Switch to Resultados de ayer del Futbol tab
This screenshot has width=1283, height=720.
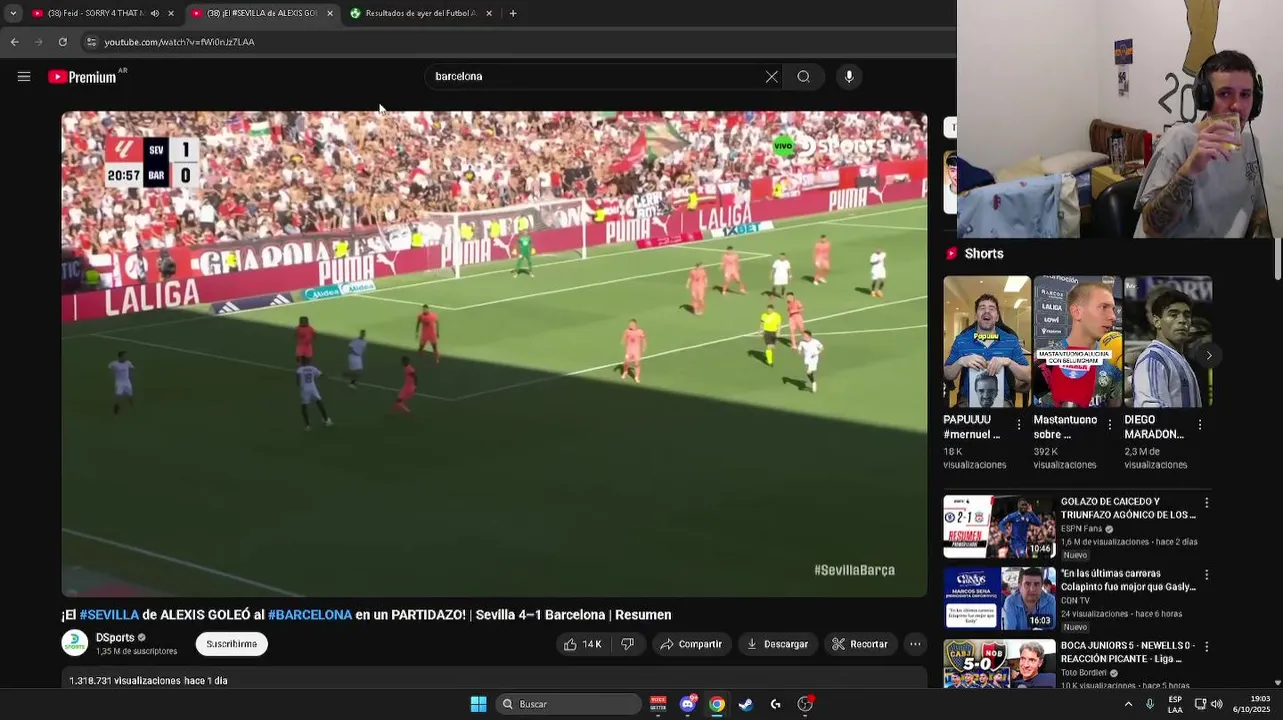[420, 13]
